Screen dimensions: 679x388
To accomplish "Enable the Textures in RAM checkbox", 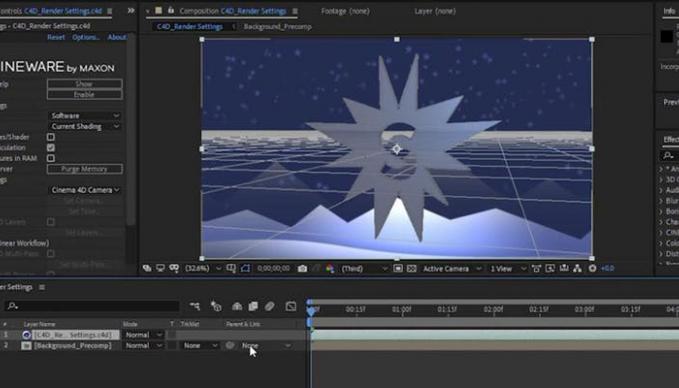I will click(51, 158).
